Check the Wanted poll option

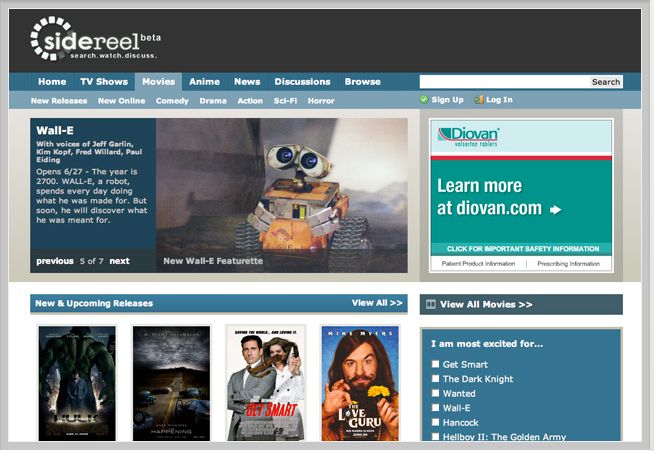[435, 393]
